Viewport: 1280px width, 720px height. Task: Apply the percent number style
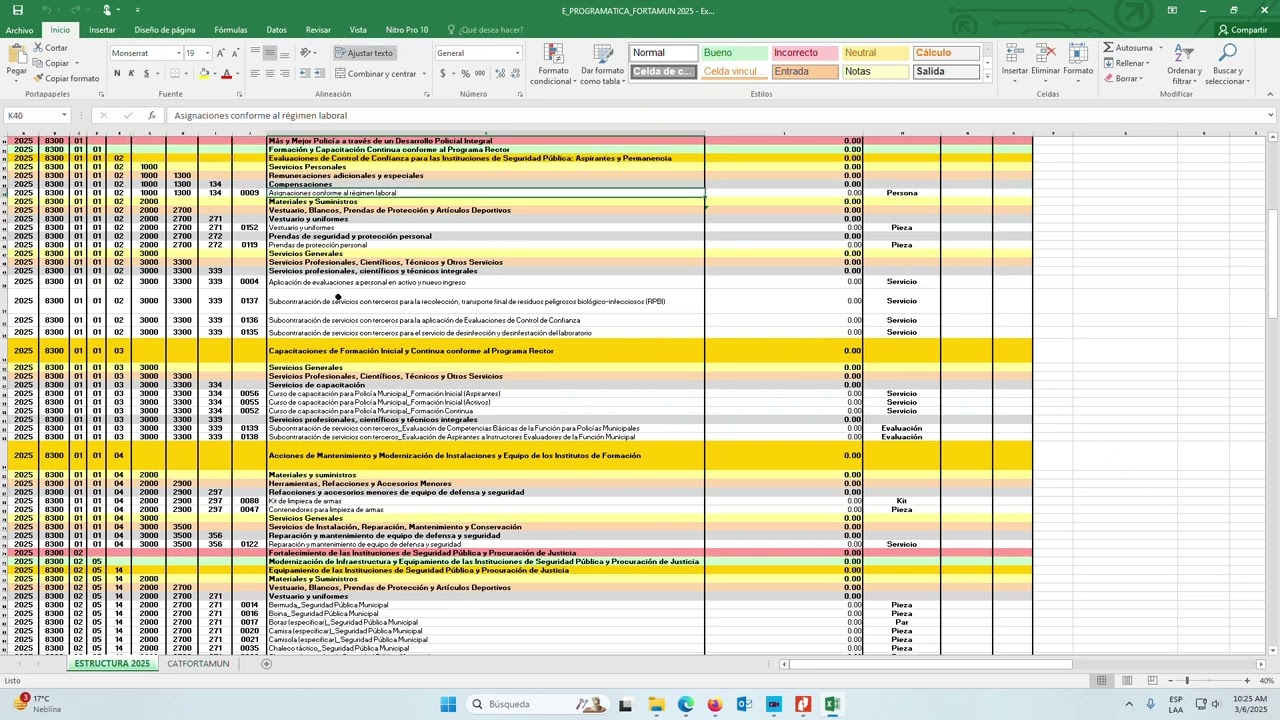465,73
